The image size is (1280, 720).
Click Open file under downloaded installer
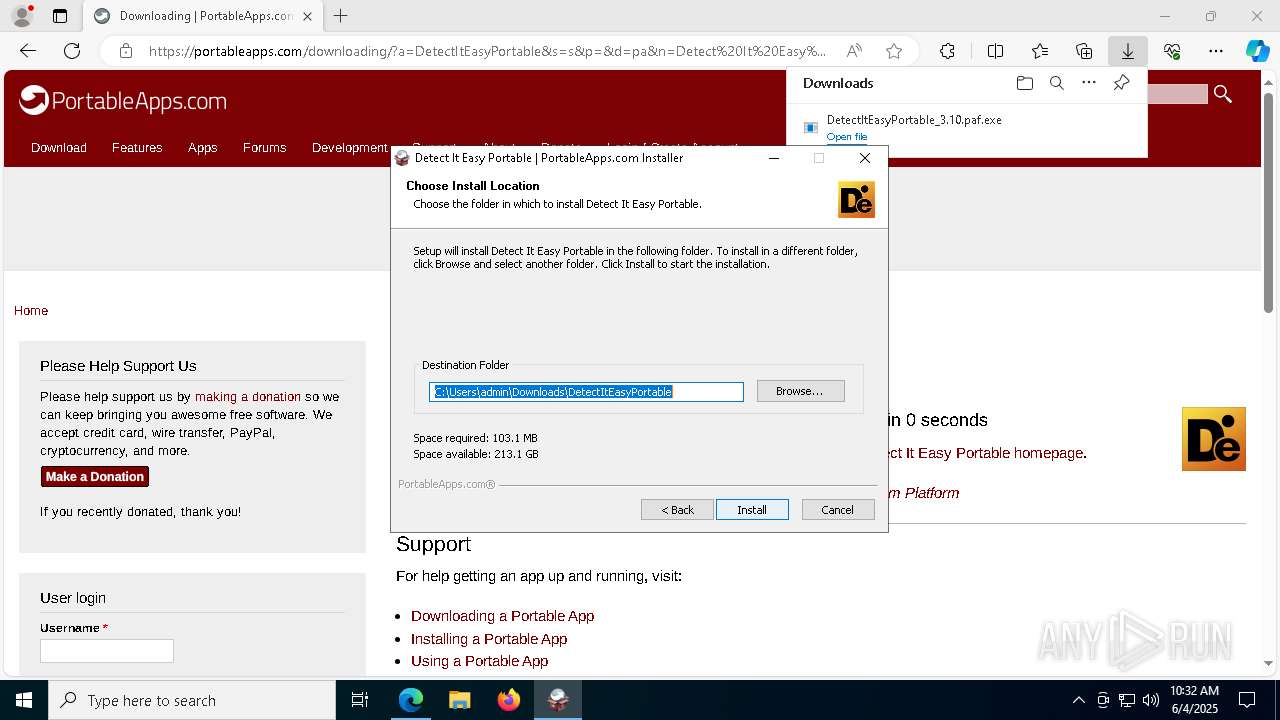(847, 137)
